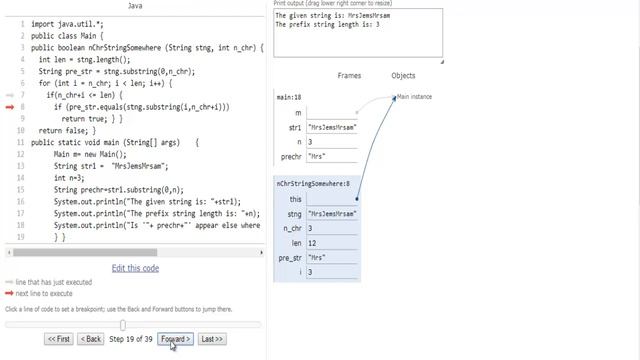640x360 pixels.
Task: Click the 'this' pointer cell
Action: [332, 199]
